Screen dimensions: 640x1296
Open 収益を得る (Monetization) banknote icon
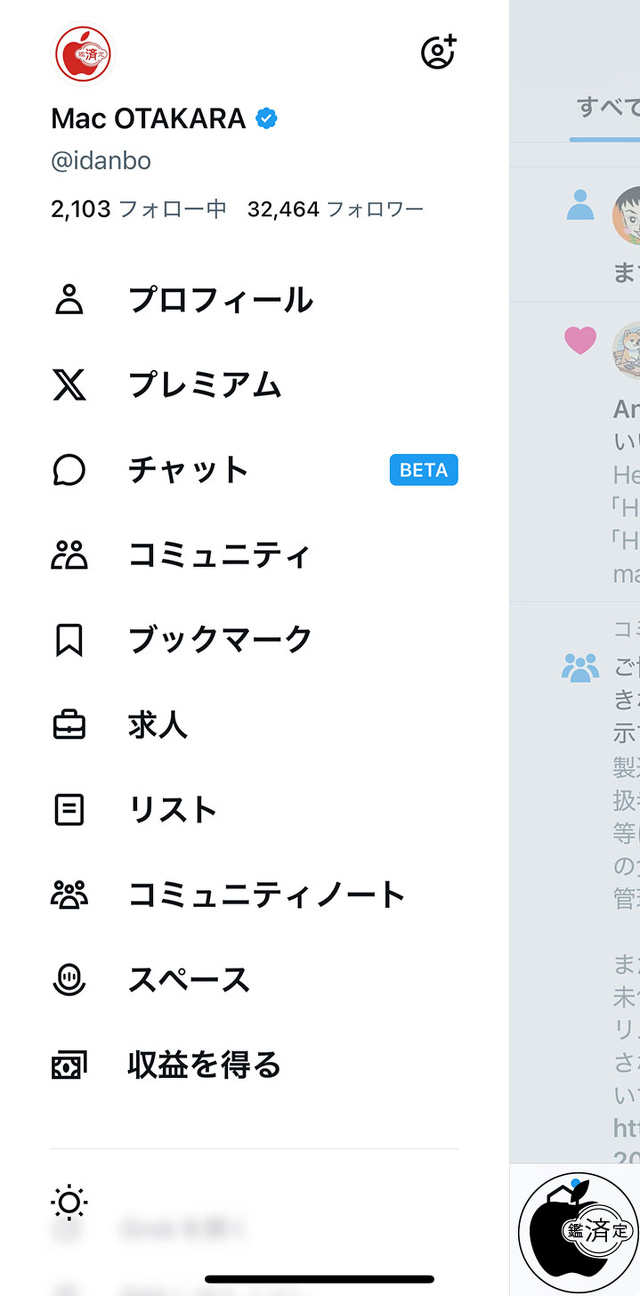[68, 1064]
